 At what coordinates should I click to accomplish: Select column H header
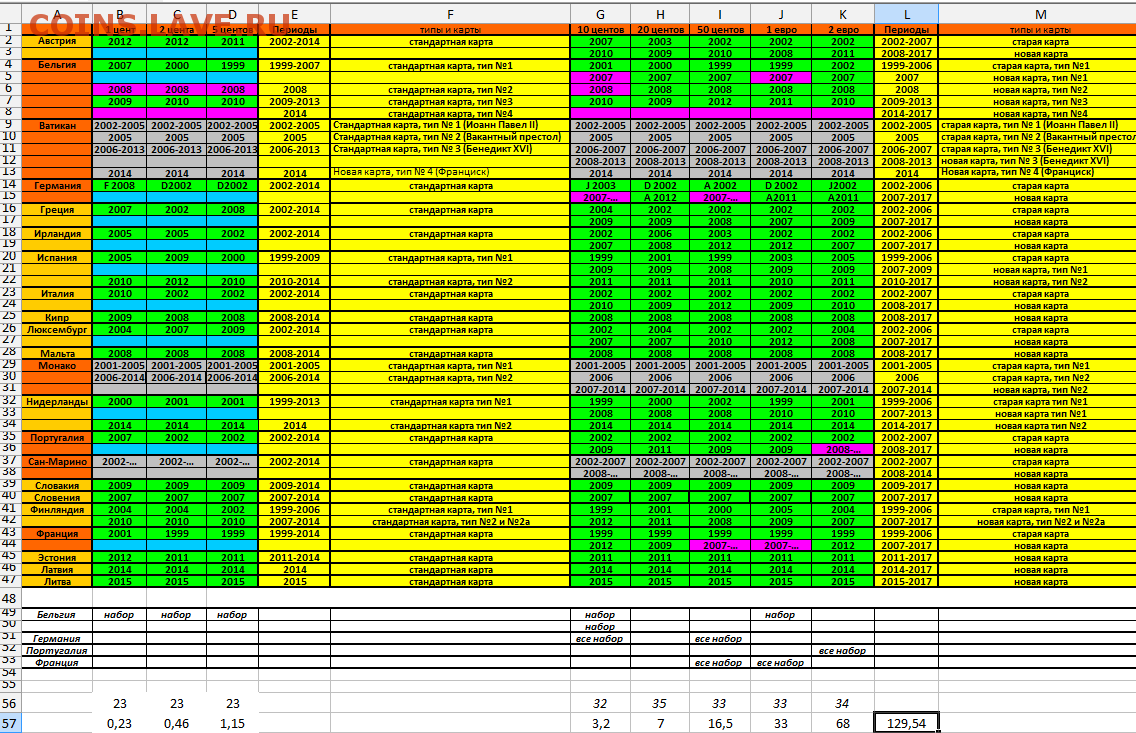(660, 14)
